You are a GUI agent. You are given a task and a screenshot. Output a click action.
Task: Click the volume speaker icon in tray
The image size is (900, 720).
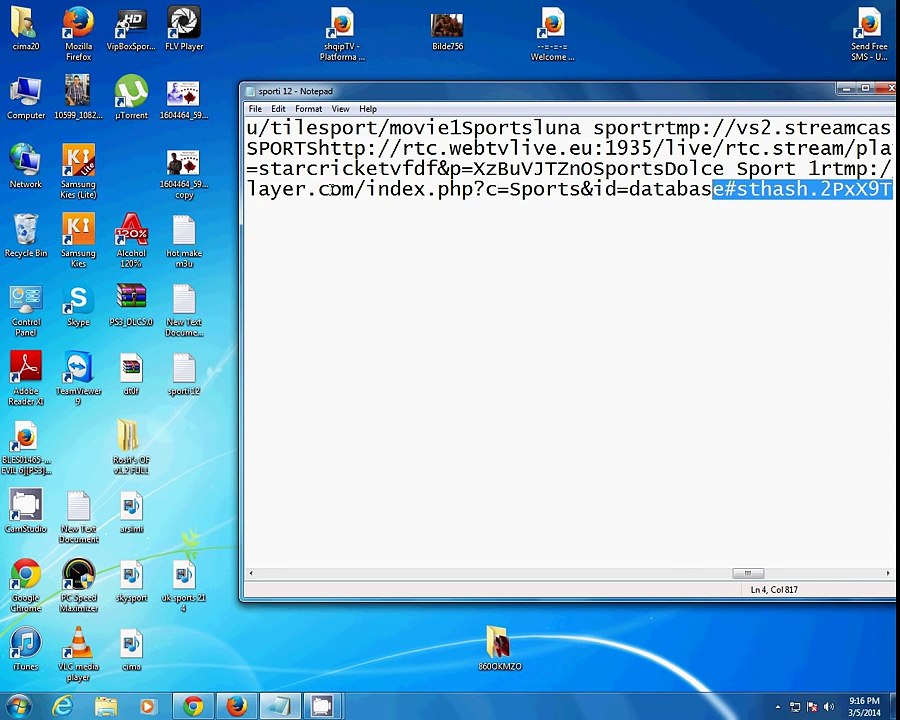tap(828, 707)
